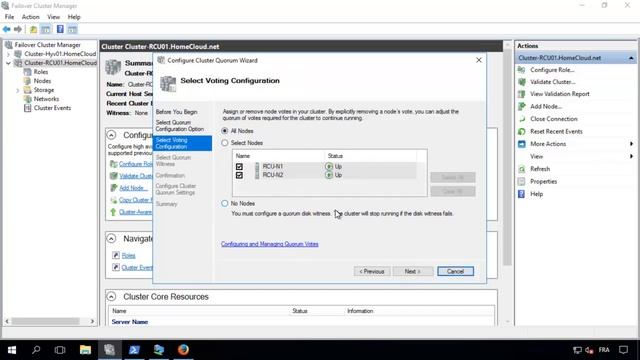
Task: Click Reset Recent Events icon
Action: click(522, 131)
